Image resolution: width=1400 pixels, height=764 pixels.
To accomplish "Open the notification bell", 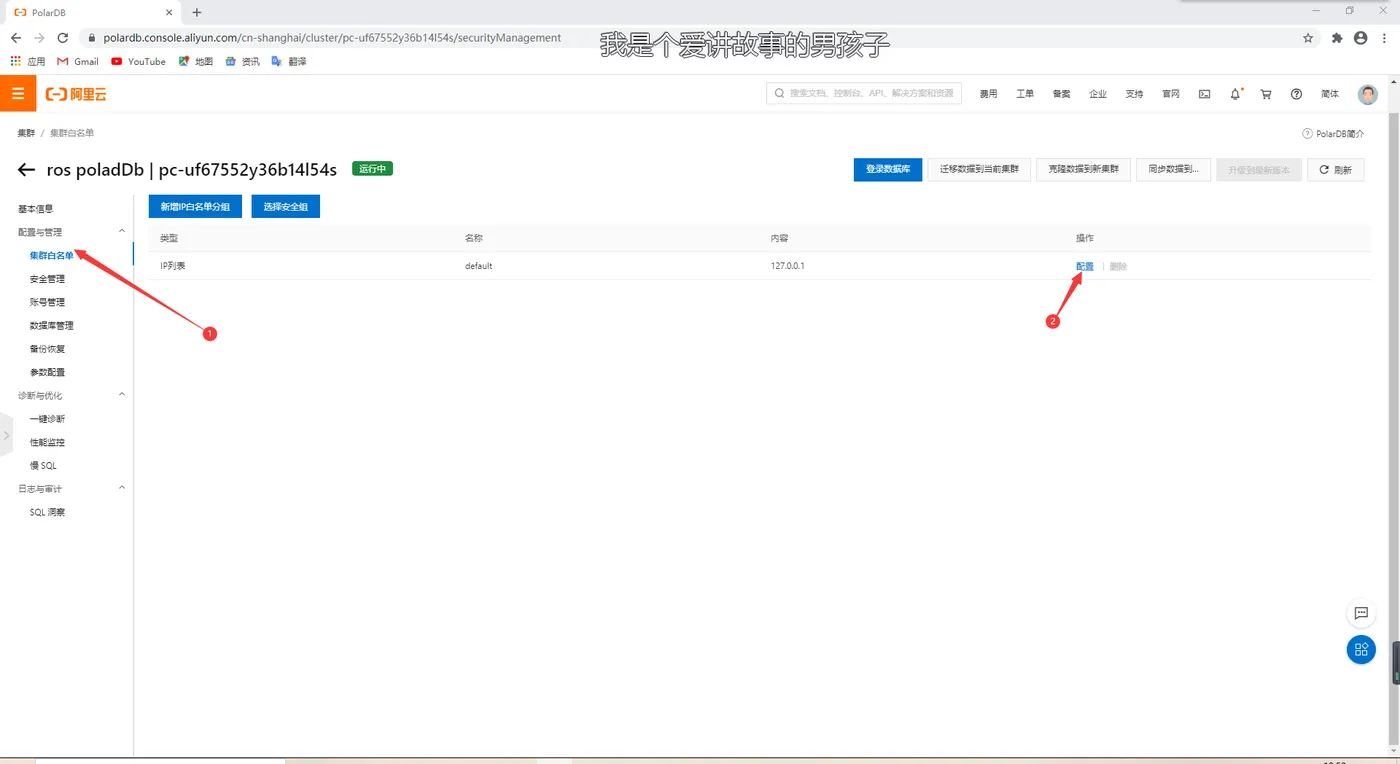I will tap(1236, 94).
